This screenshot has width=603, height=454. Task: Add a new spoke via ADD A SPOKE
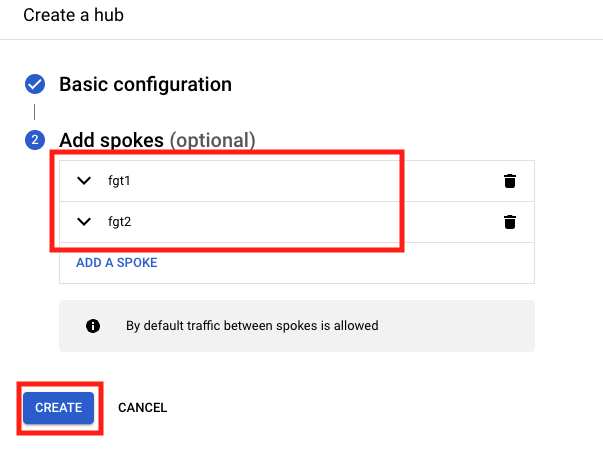tap(117, 263)
